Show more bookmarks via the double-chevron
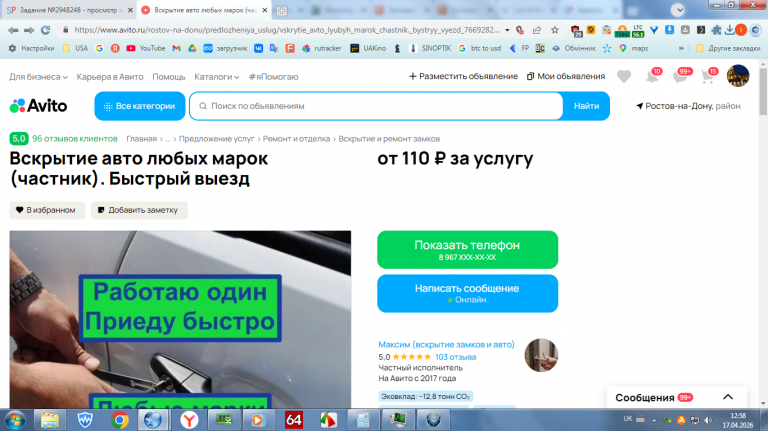Image resolution: width=768 pixels, height=431 pixels. (681, 48)
